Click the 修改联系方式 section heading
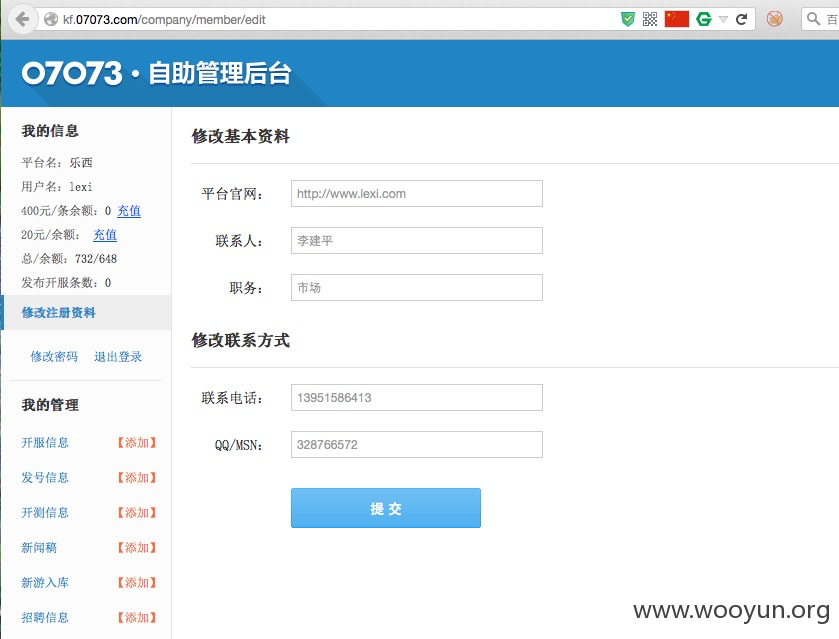This screenshot has height=639, width=839. tap(241, 340)
